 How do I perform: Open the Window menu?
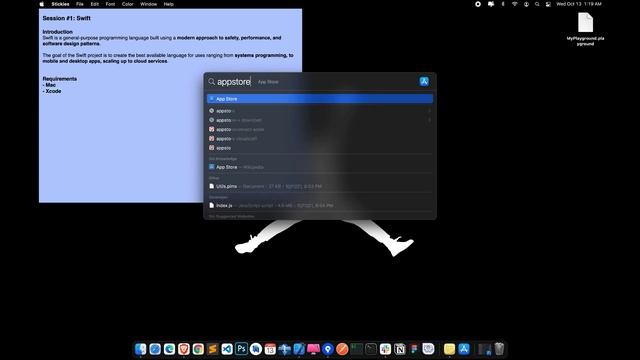pyautogui.click(x=149, y=4)
